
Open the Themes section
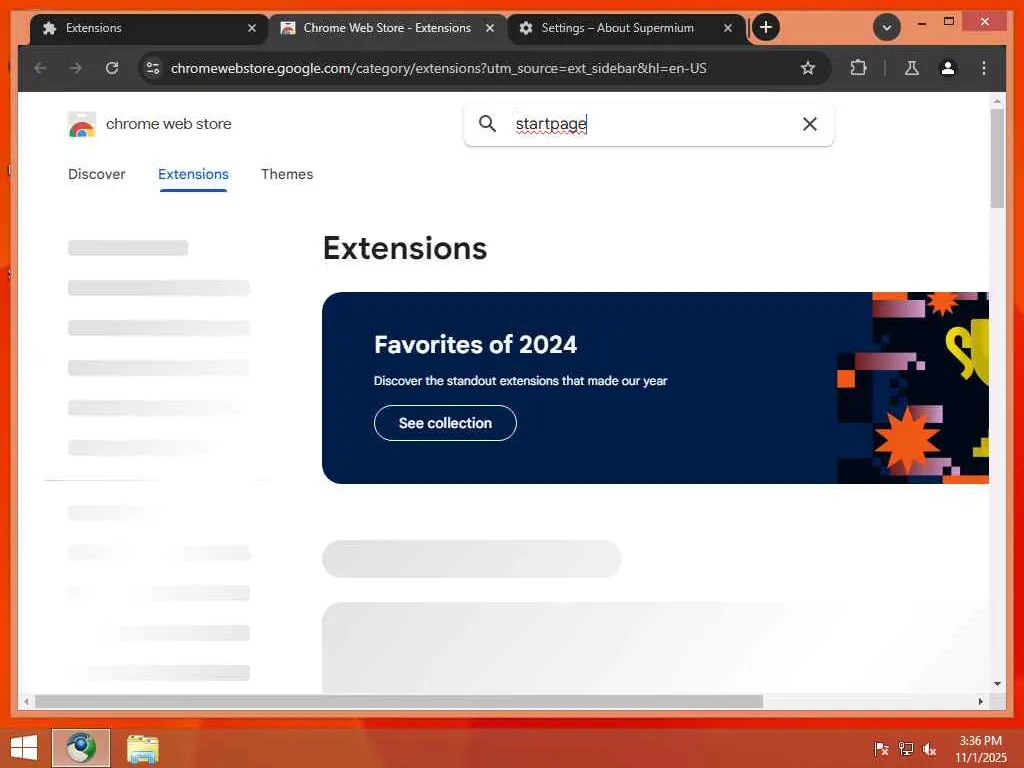(x=287, y=174)
